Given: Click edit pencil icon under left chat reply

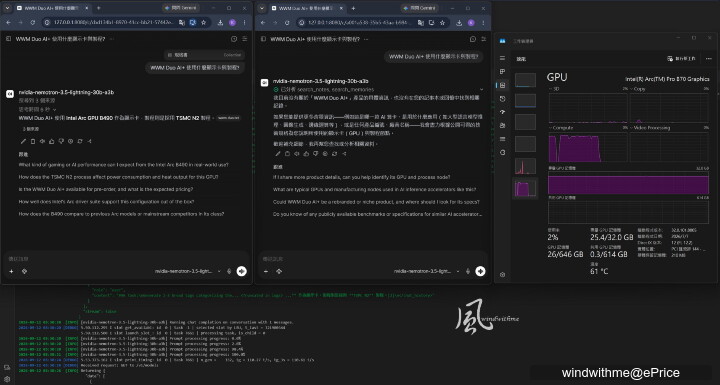Looking at the screenshot, I should [x=23, y=142].
